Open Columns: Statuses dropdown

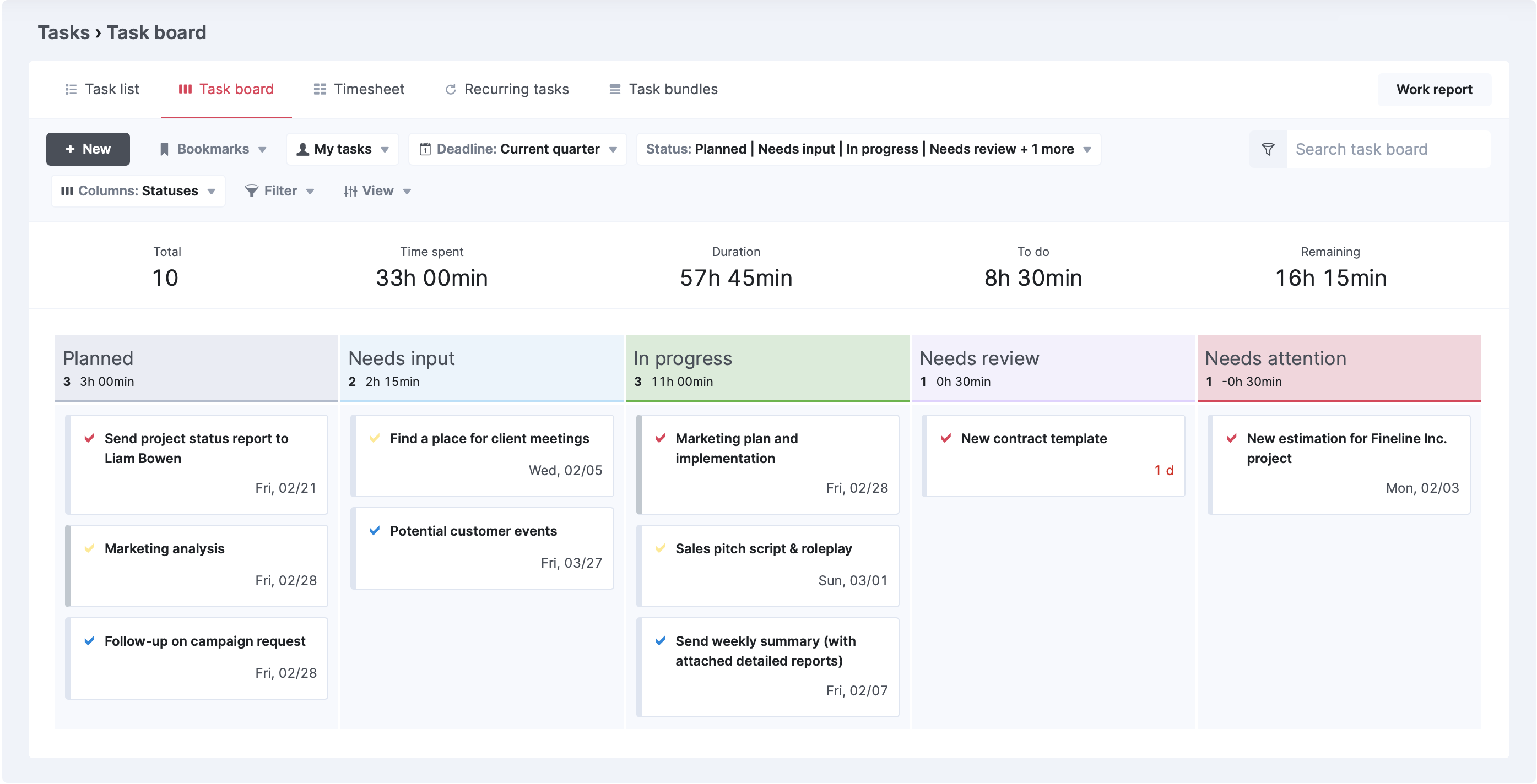click(x=138, y=191)
